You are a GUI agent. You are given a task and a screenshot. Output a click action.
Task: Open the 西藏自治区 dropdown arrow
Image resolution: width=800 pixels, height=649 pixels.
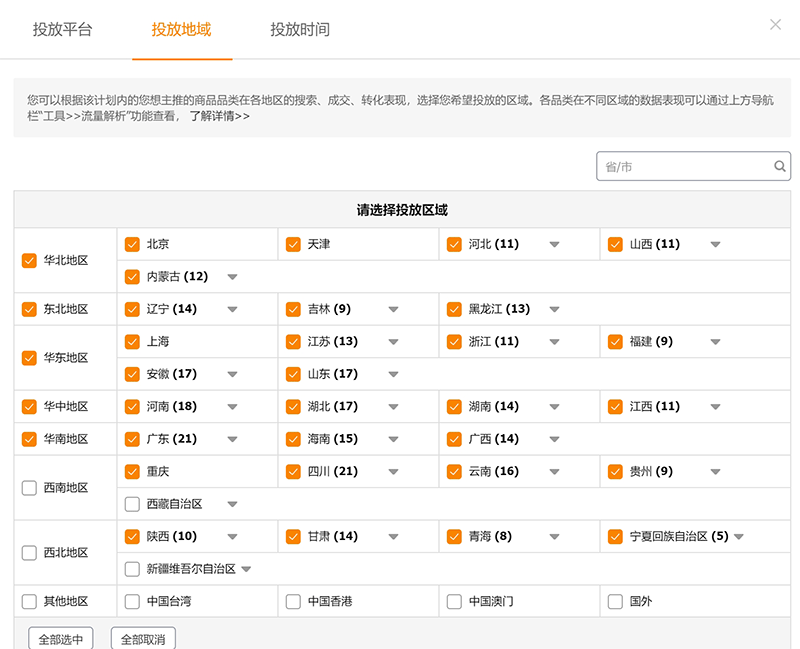[x=232, y=504]
